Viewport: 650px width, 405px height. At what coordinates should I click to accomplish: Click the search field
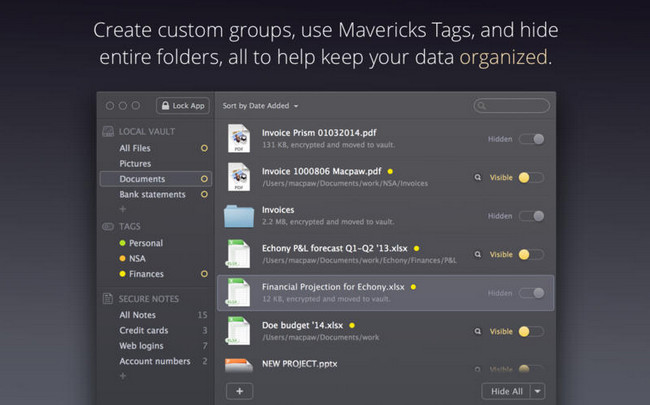510,105
